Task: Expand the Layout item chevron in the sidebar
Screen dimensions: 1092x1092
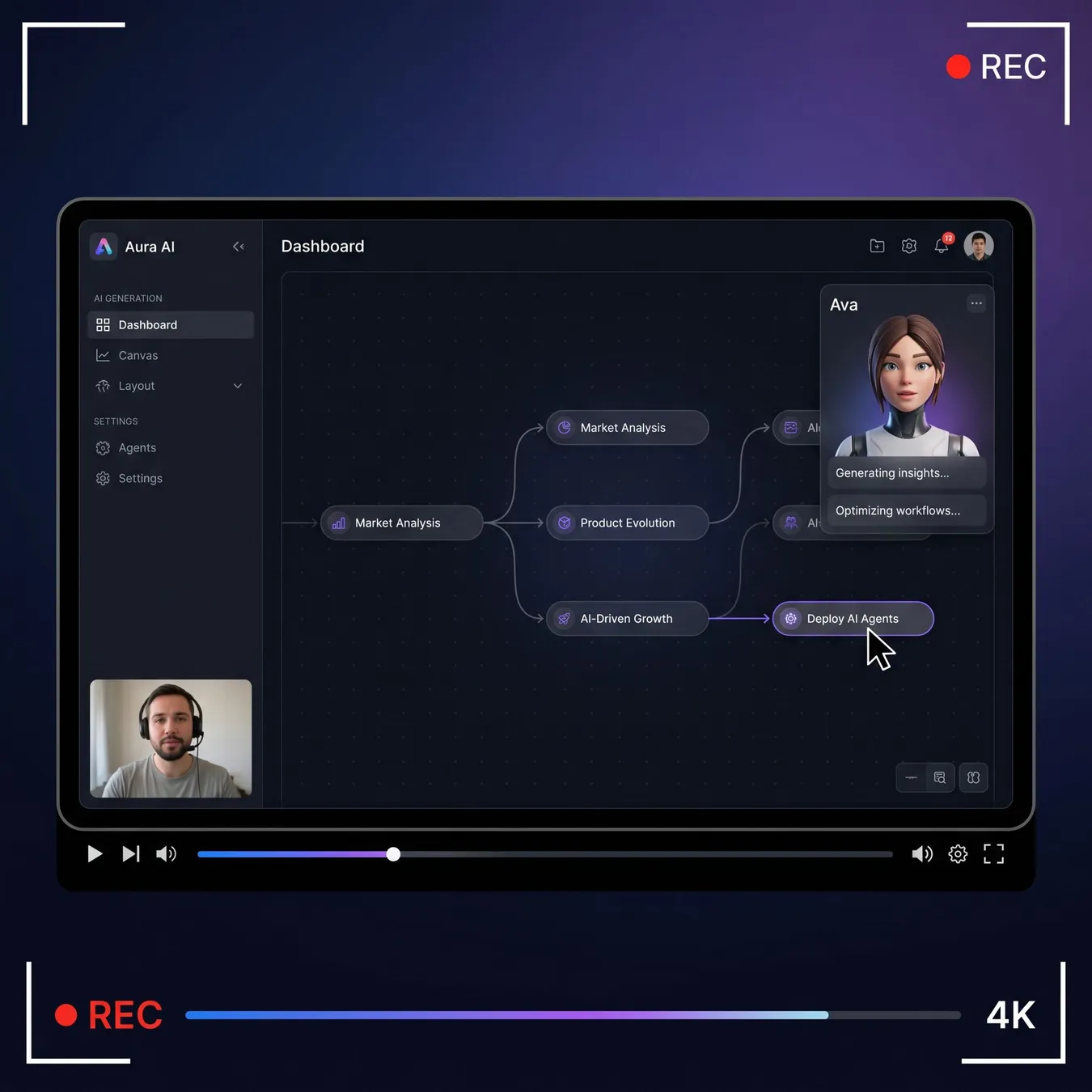Action: pos(238,386)
